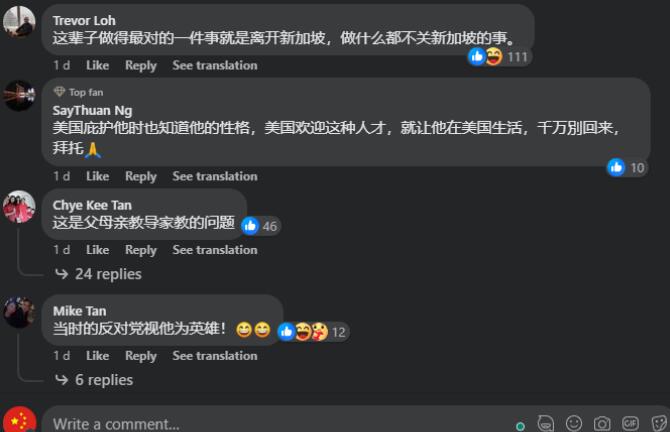Screen dimensions: 670x432
Task: Open Mike Tan's profile picture
Action: (19, 313)
